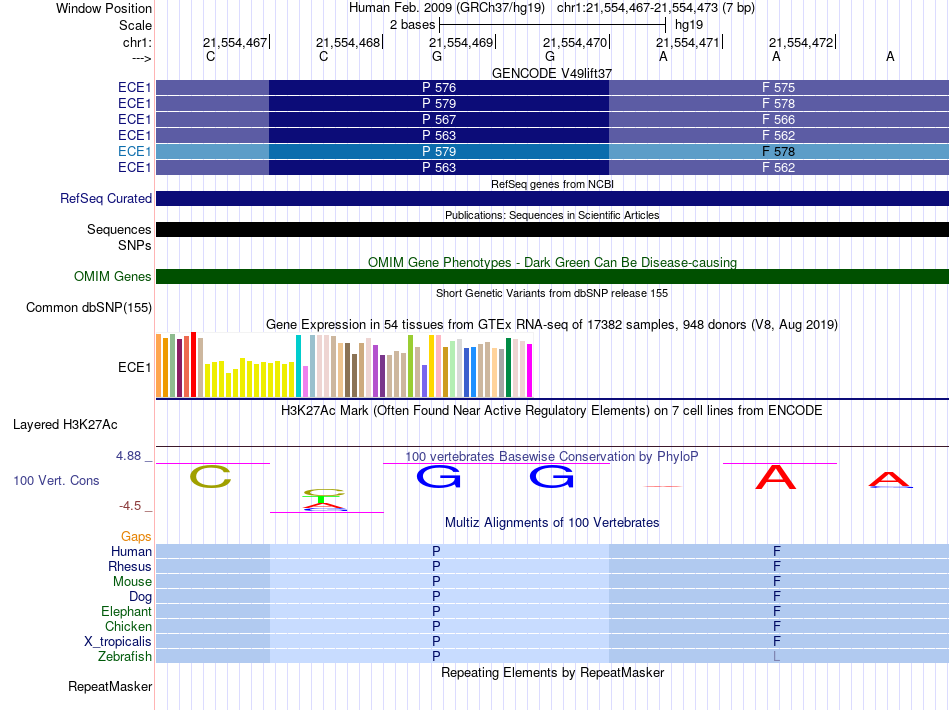Click the Elephant species label

click(126, 611)
